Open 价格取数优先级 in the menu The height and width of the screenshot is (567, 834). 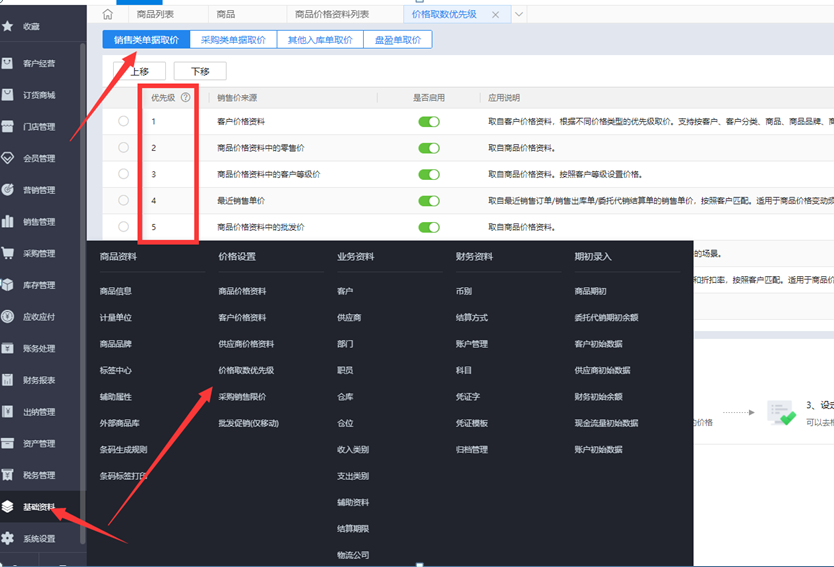point(246,370)
